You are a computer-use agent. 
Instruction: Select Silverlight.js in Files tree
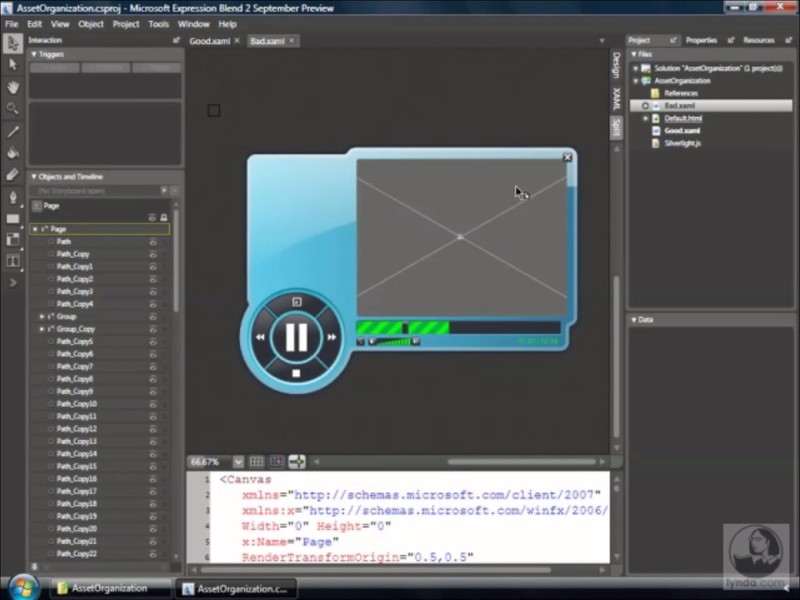tap(683, 143)
